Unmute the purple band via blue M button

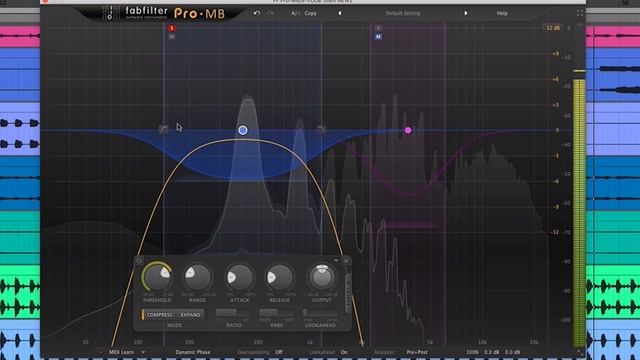click(x=378, y=37)
